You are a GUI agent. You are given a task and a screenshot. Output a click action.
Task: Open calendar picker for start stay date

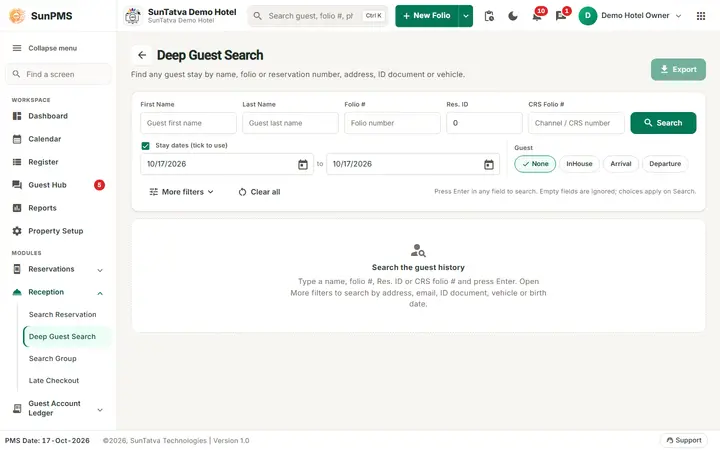click(303, 164)
